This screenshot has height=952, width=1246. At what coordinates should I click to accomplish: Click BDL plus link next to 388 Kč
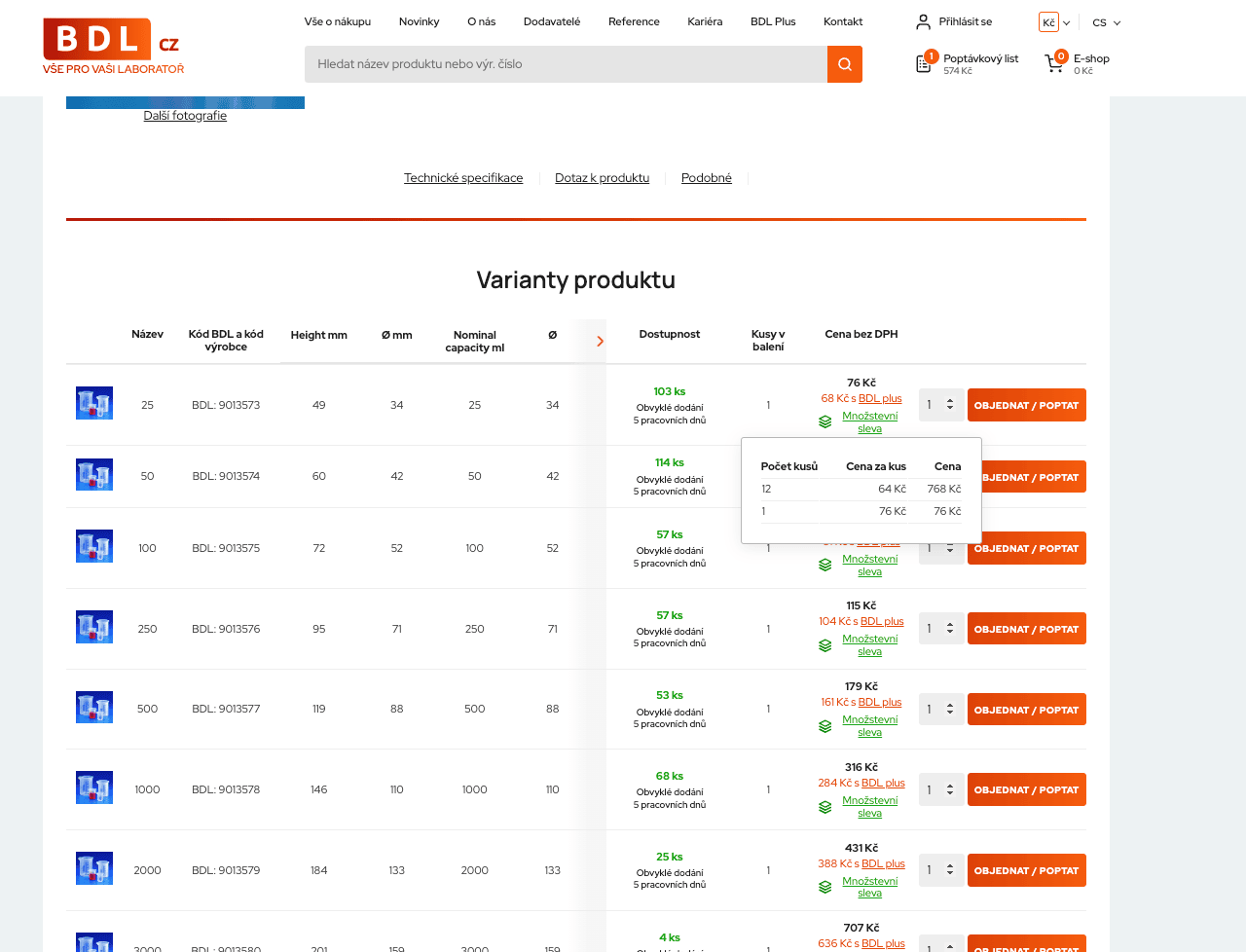pos(883,864)
